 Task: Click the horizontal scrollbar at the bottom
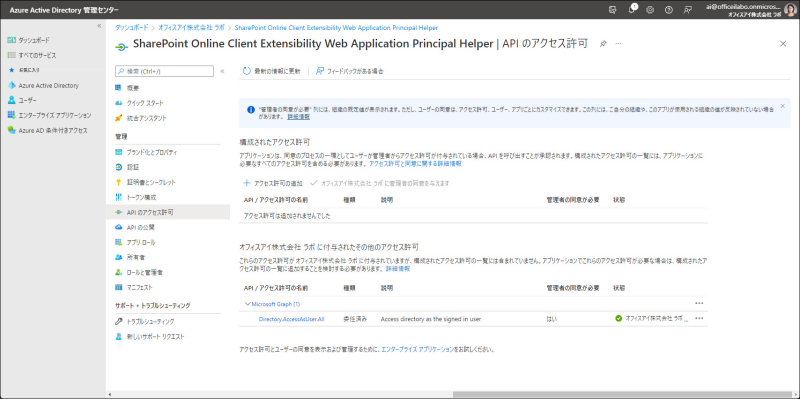(x=622, y=394)
